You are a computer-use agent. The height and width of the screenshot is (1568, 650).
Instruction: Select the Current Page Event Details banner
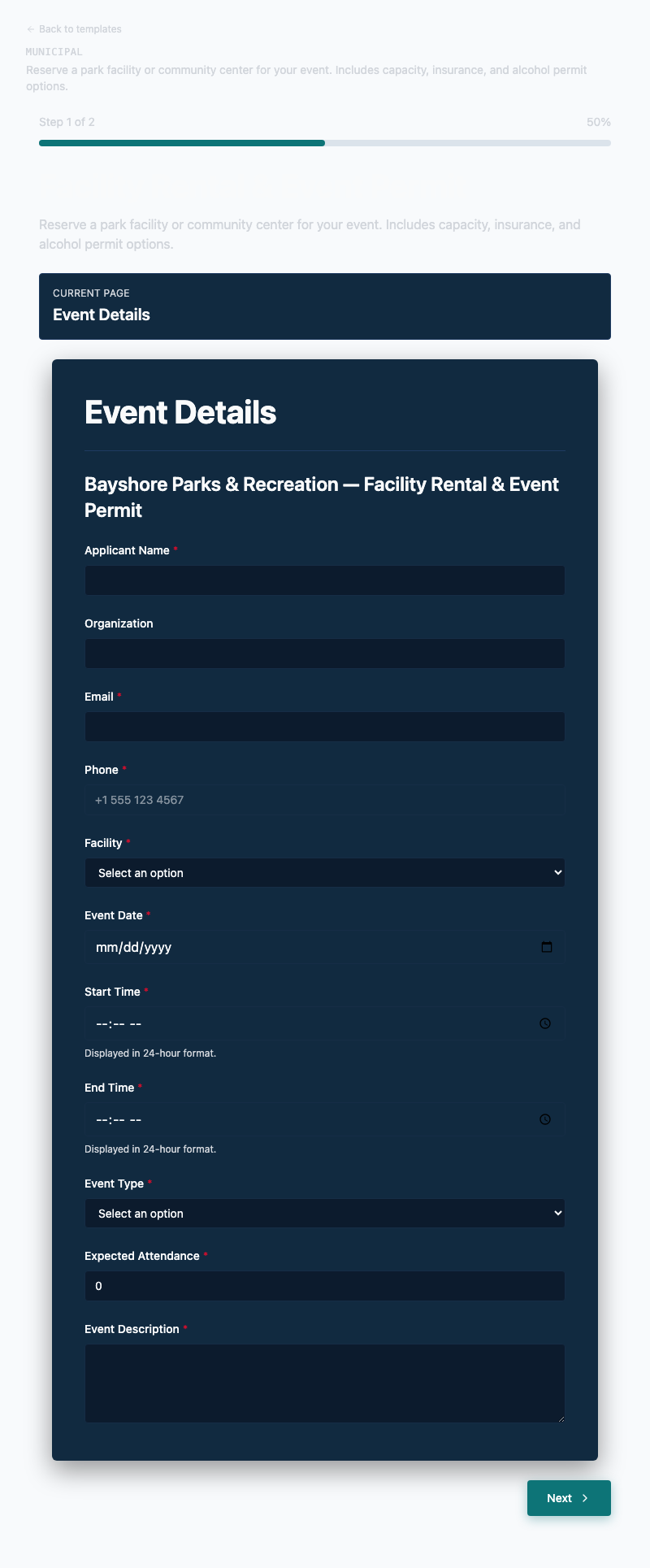point(324,306)
